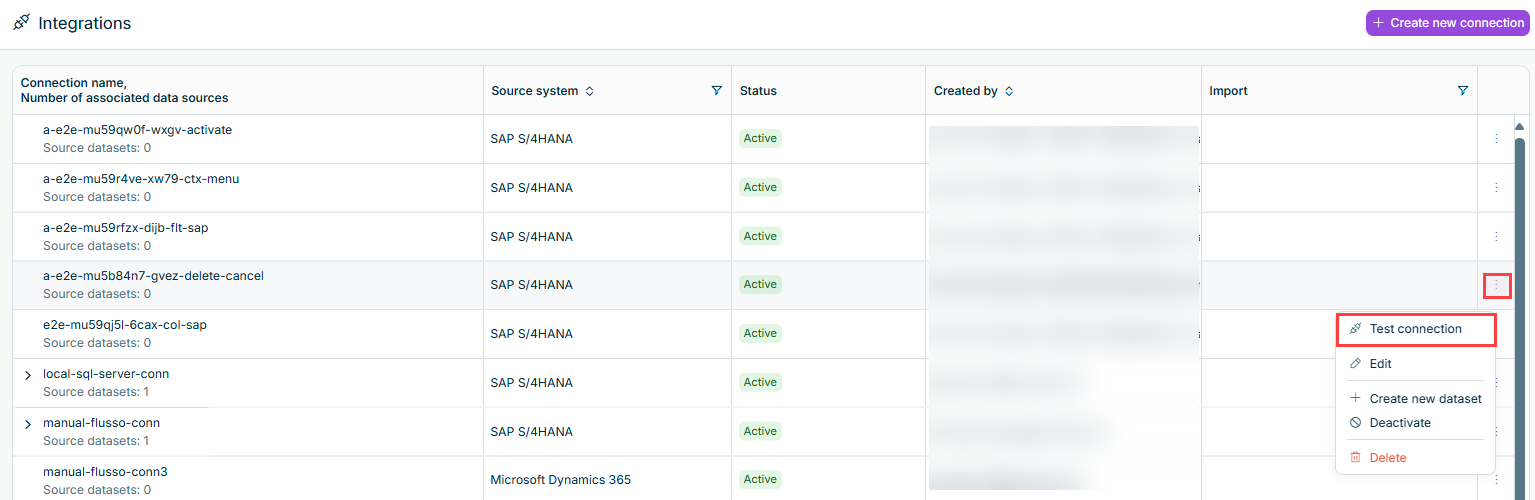Click the Status column header
Screen dimensions: 1535x500
(758, 91)
